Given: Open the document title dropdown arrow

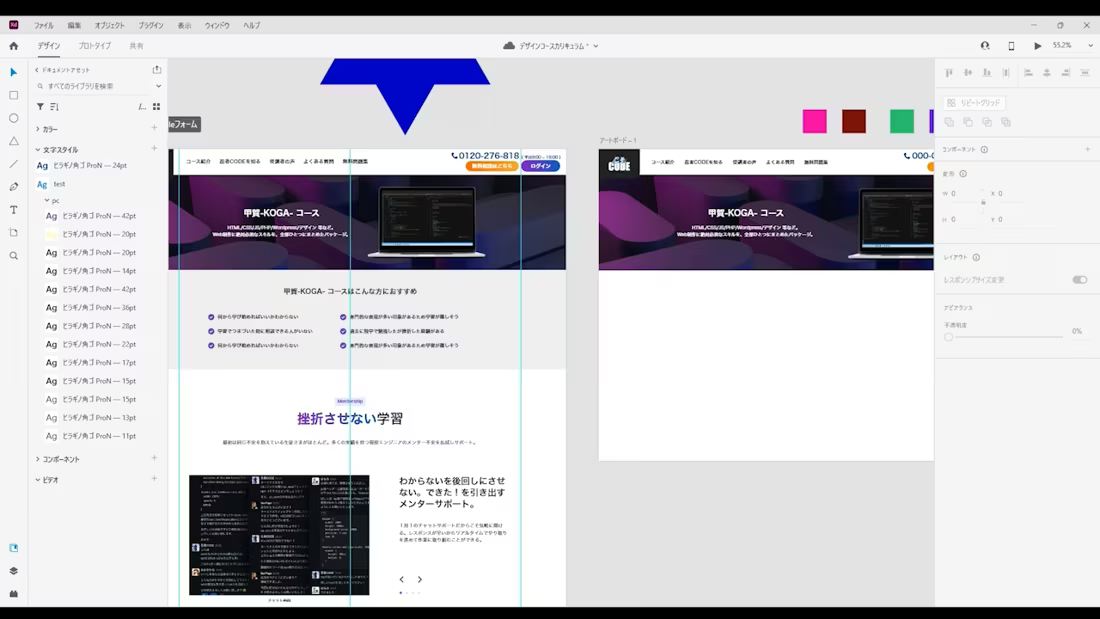Looking at the screenshot, I should coord(596,46).
